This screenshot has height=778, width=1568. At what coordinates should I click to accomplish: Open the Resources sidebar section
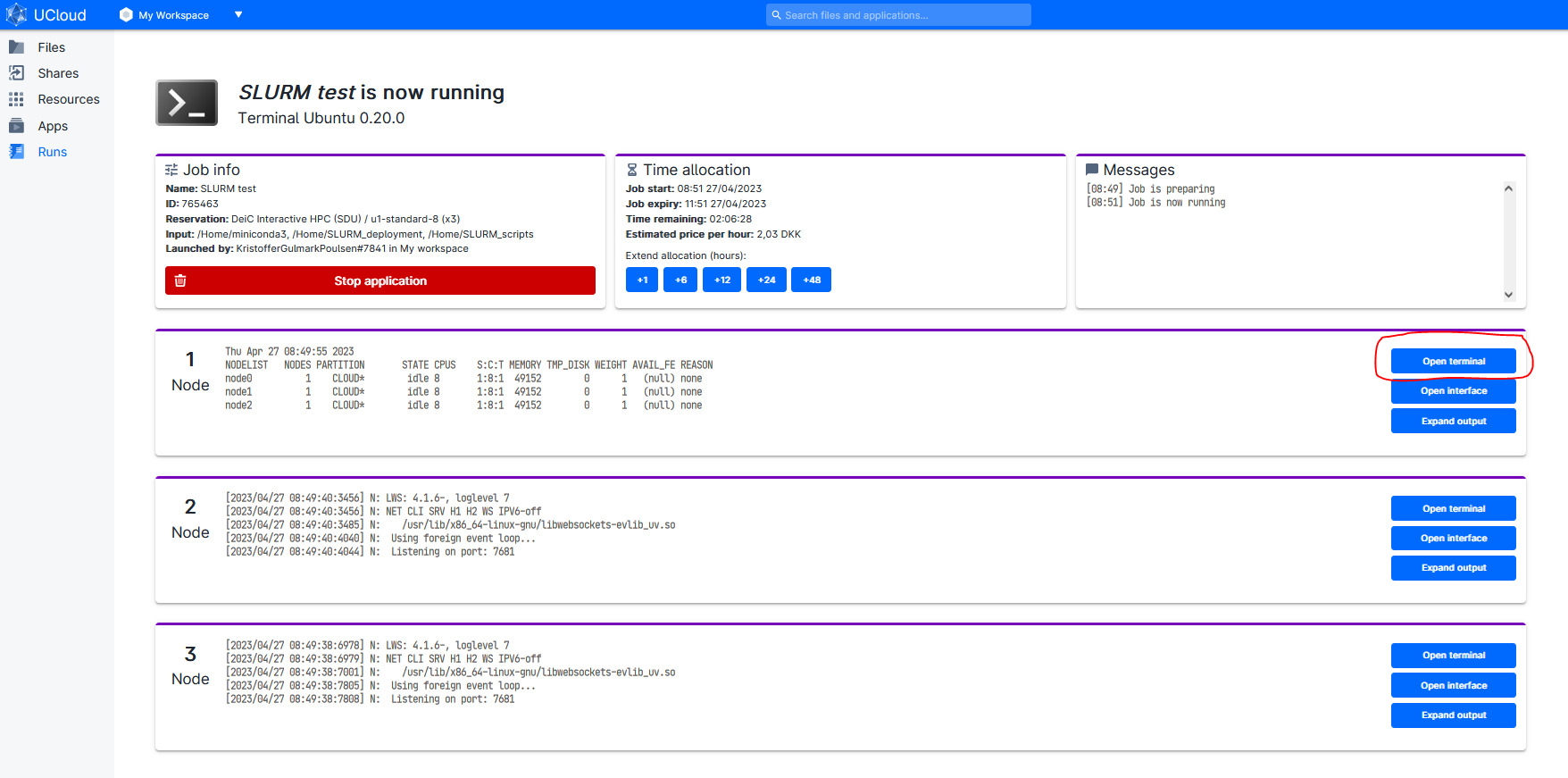click(68, 99)
